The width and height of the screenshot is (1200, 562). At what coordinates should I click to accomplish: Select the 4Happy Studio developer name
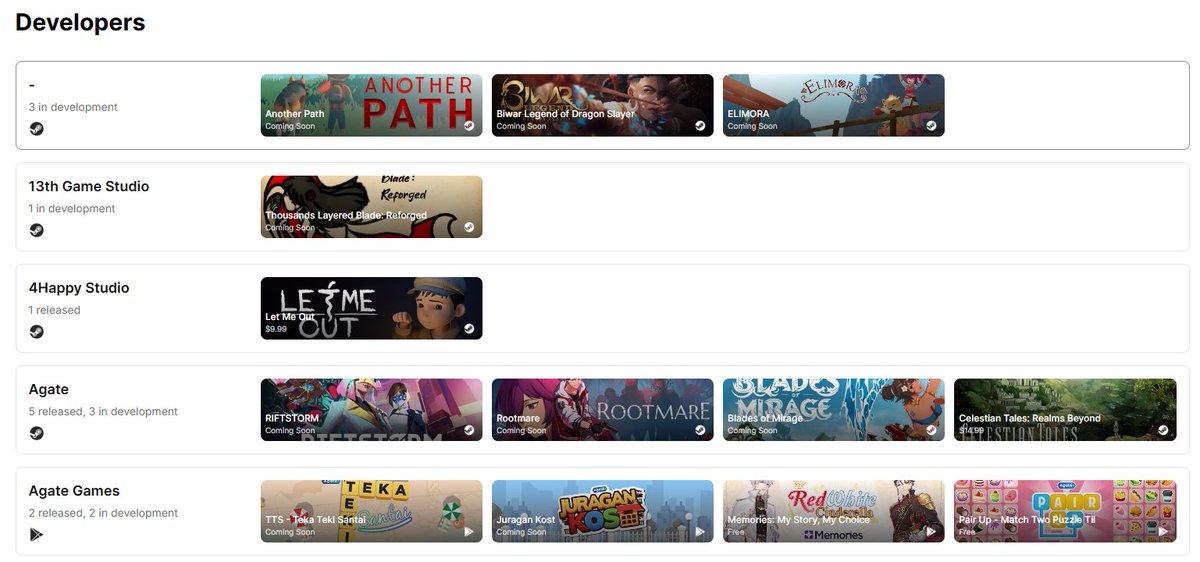point(79,288)
